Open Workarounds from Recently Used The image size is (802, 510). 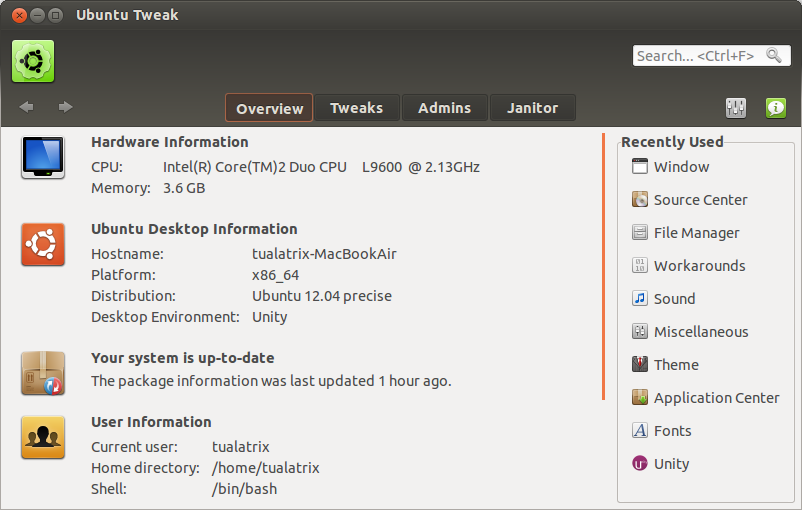[x=700, y=266]
